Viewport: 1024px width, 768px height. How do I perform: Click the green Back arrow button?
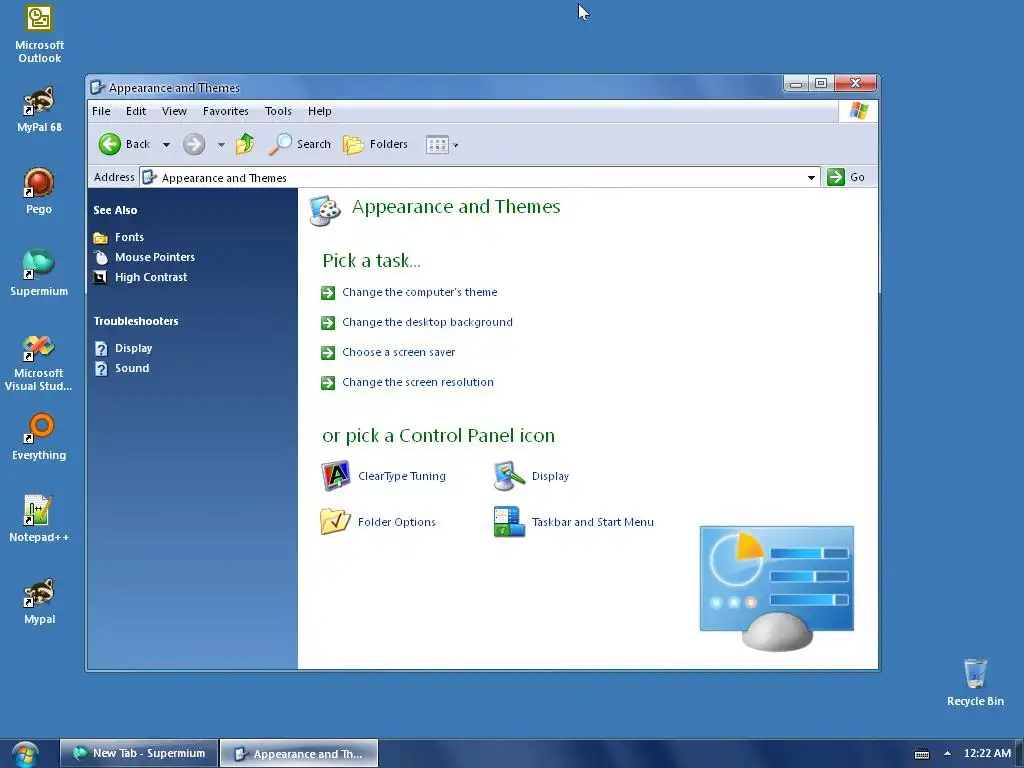coord(110,144)
